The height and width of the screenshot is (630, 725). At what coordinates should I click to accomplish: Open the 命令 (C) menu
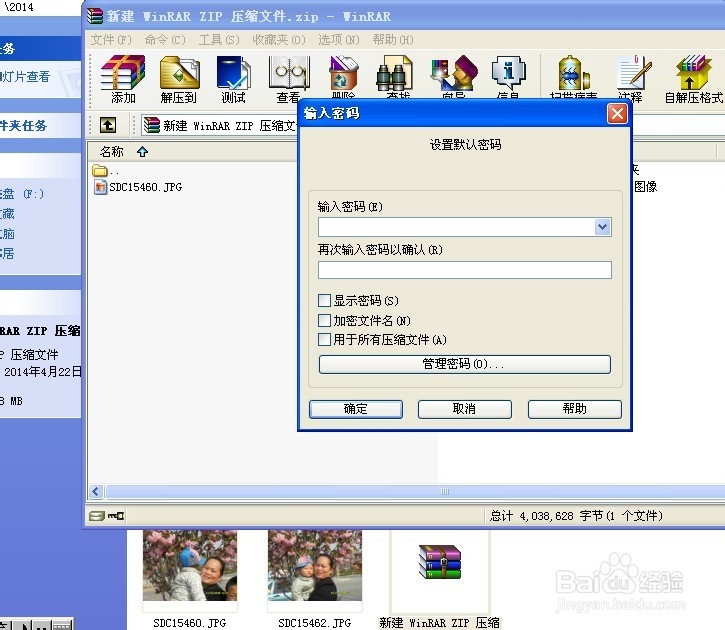tap(165, 40)
